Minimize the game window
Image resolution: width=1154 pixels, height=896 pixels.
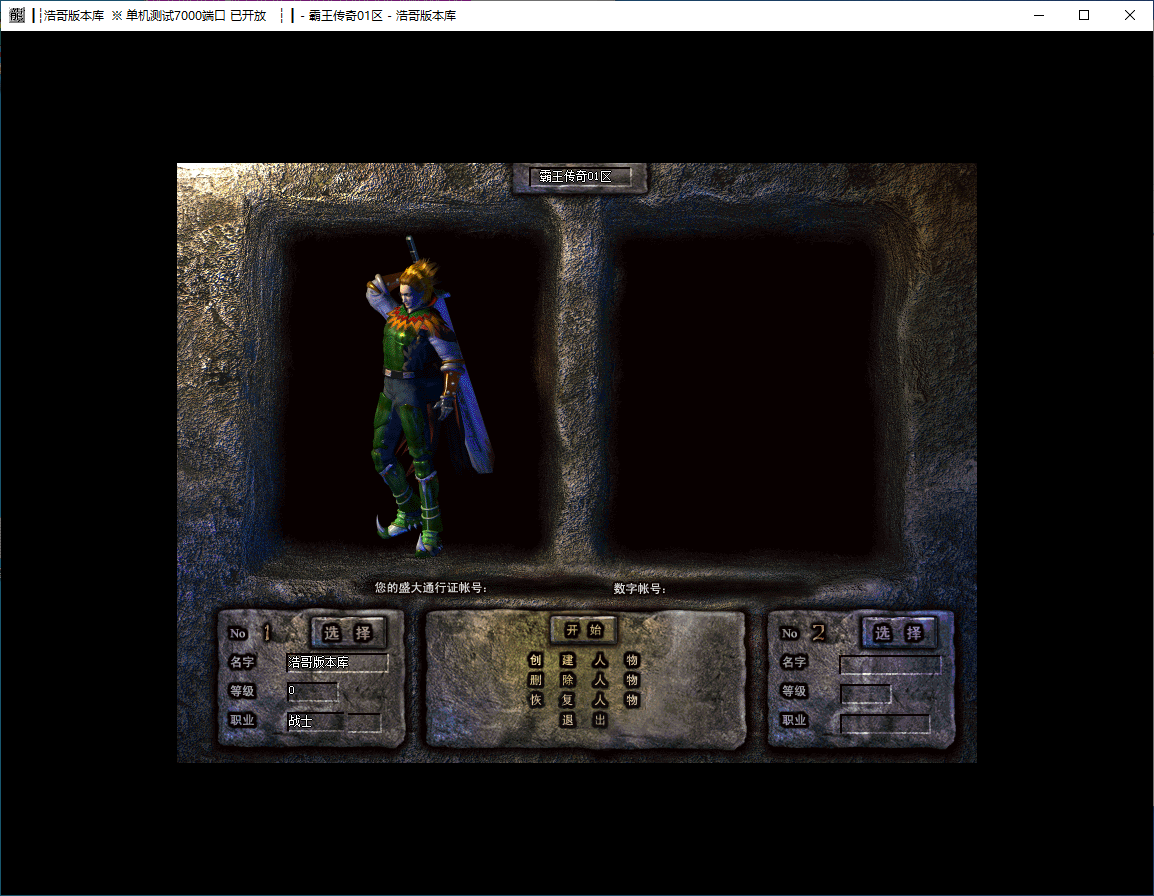pyautogui.click(x=1038, y=15)
